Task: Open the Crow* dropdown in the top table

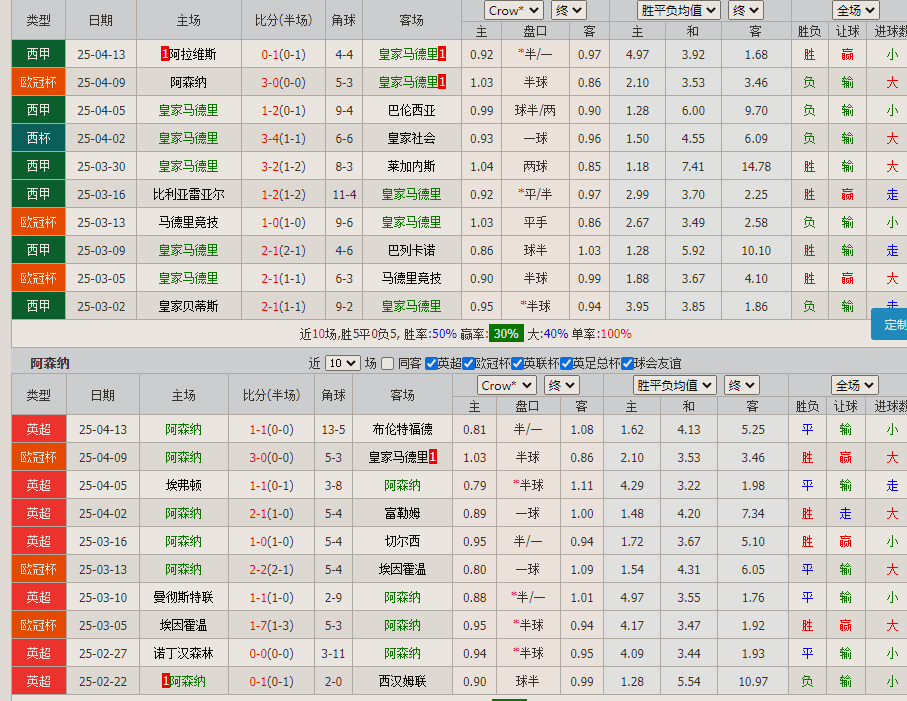Action: pyautogui.click(x=513, y=10)
